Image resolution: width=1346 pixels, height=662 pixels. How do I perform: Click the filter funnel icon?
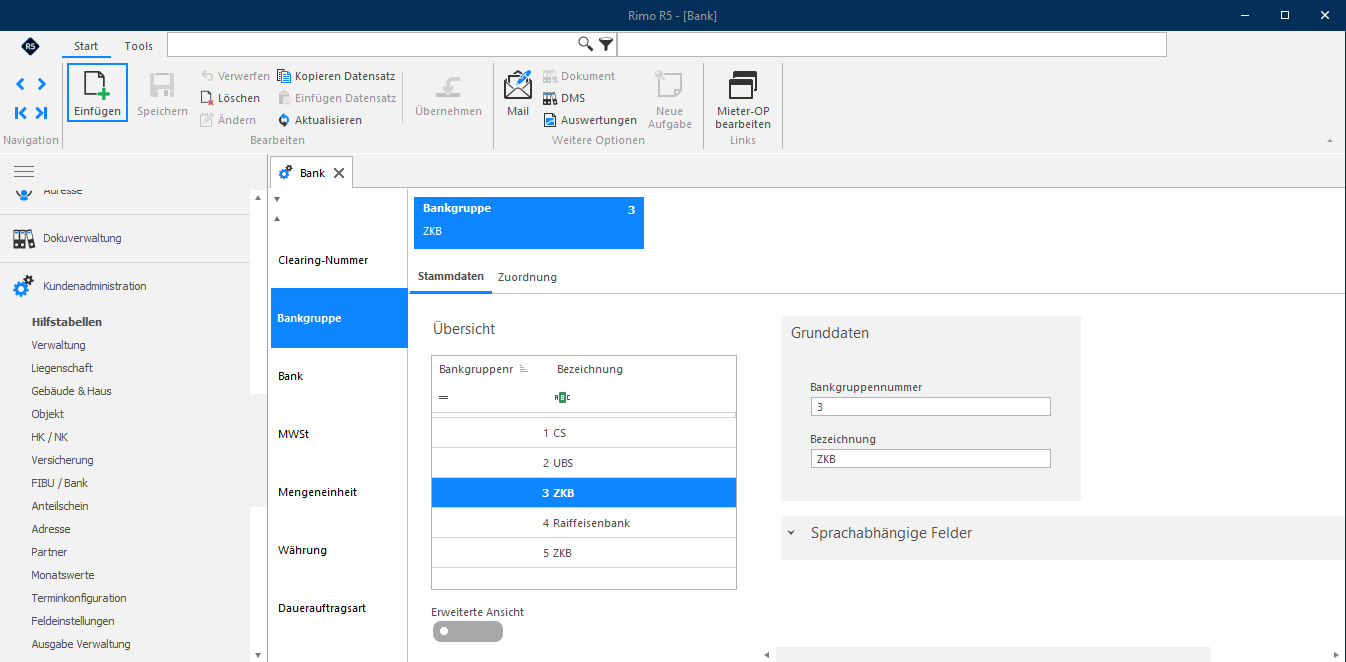click(606, 44)
